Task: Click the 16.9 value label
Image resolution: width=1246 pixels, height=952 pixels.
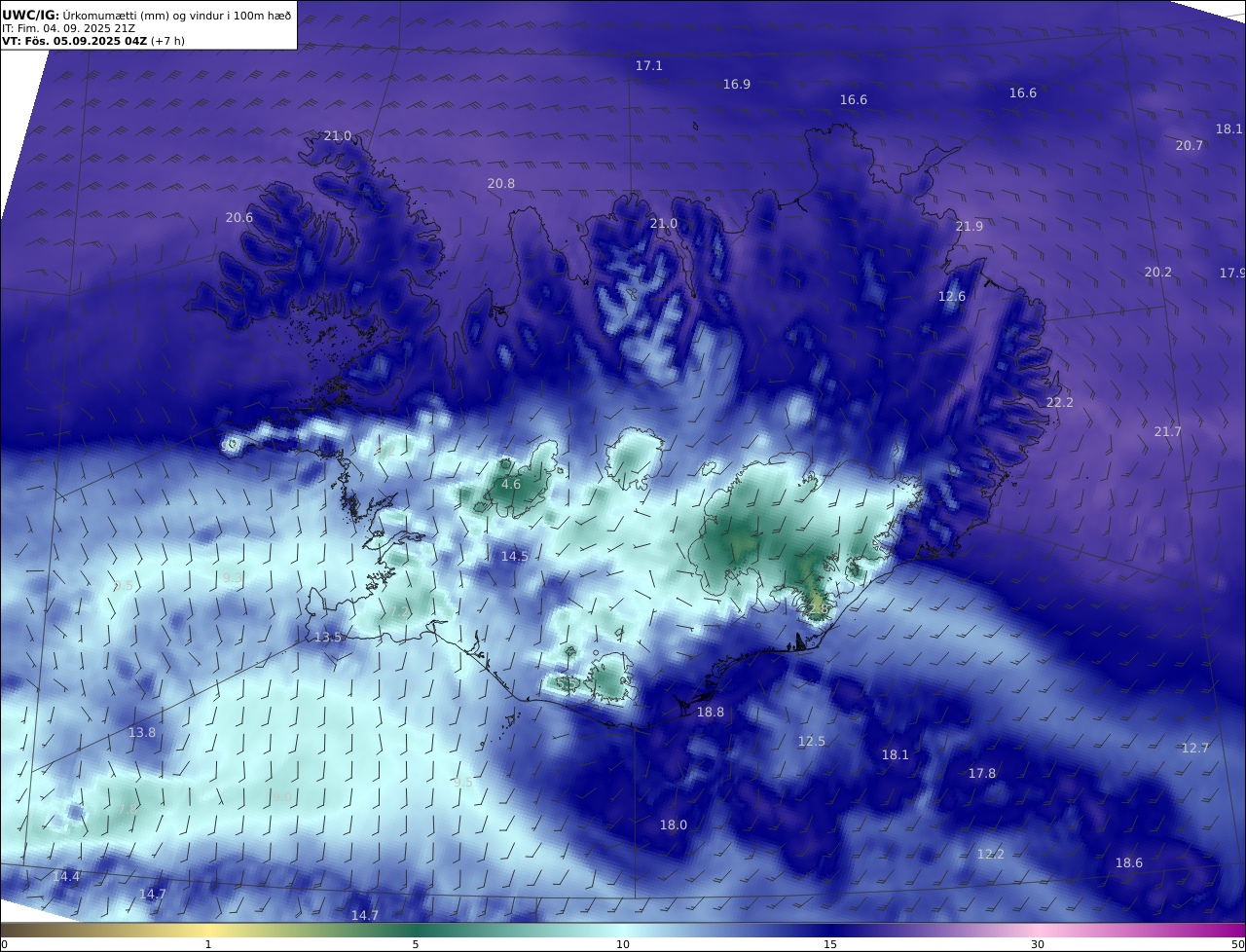Action: coord(737,85)
